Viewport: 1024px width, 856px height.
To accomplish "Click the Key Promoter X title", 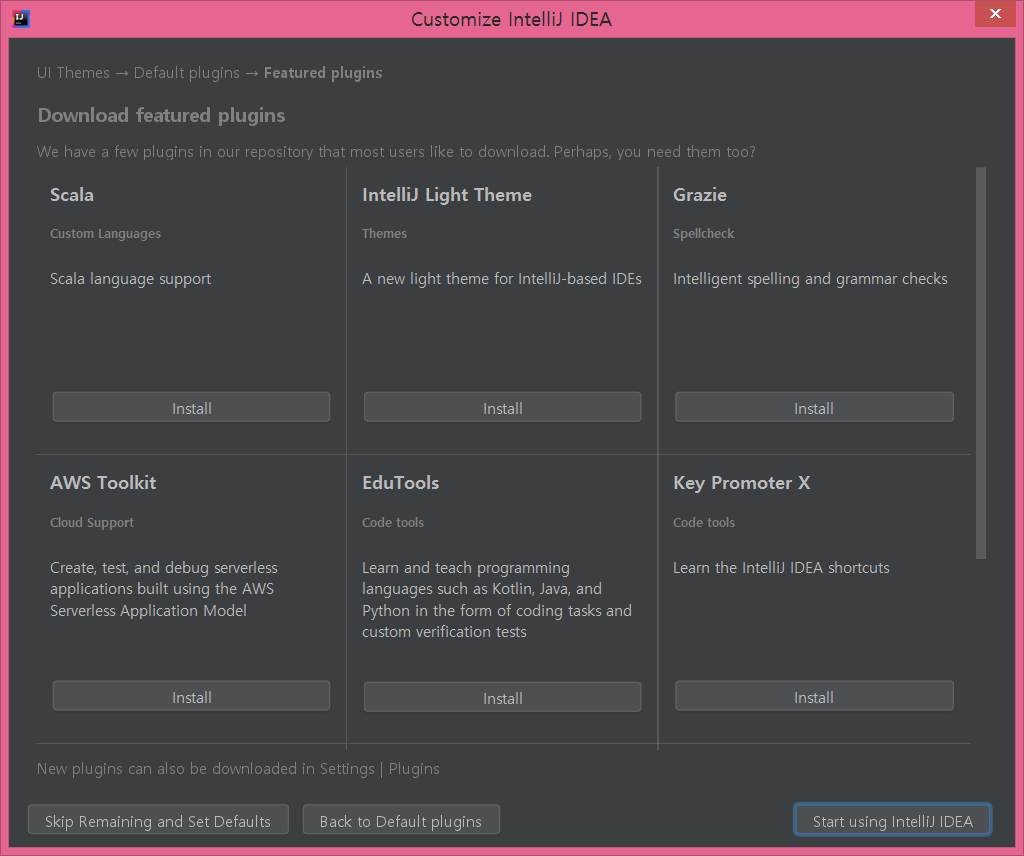I will (x=742, y=483).
